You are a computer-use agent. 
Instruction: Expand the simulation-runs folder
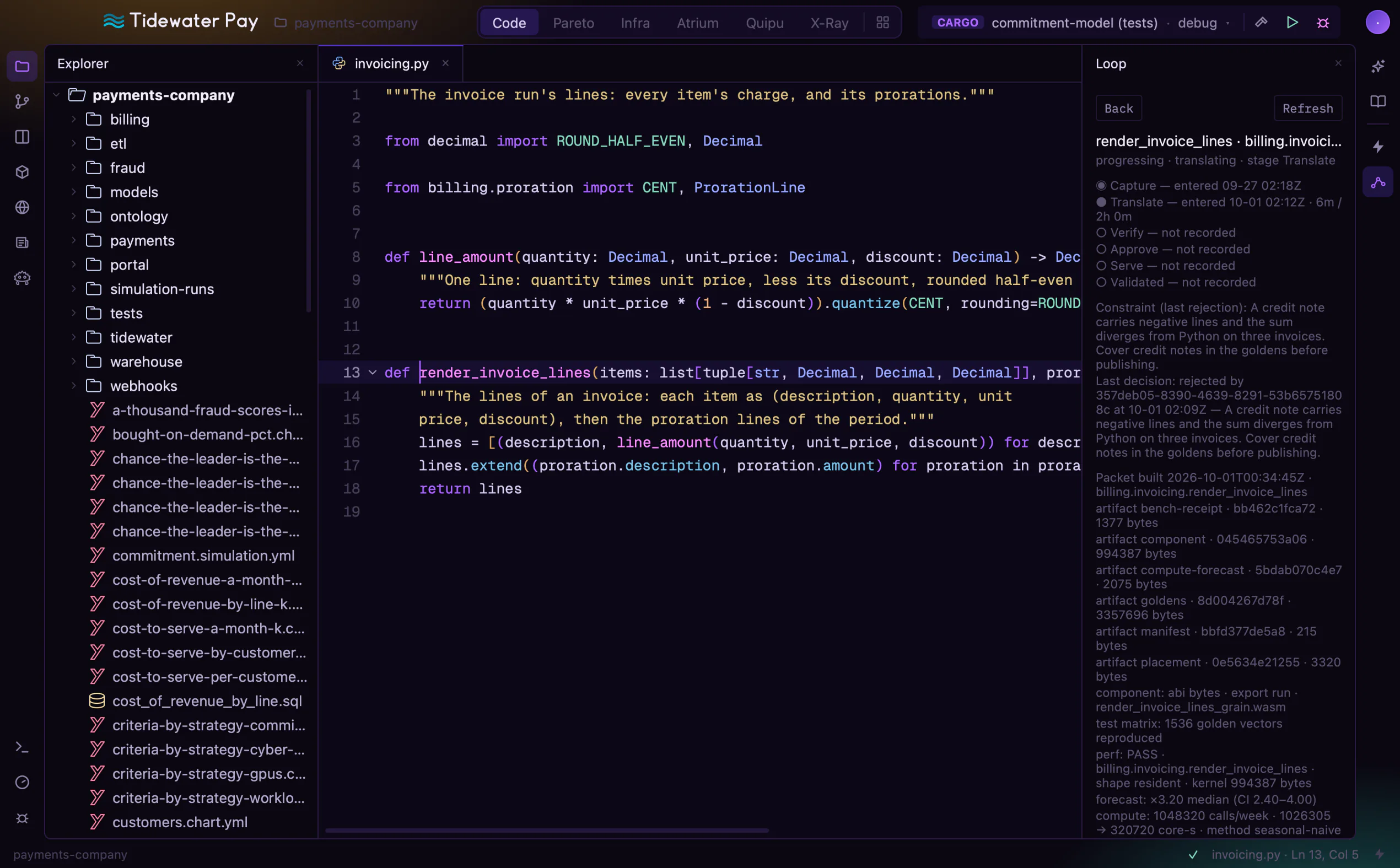pos(73,289)
